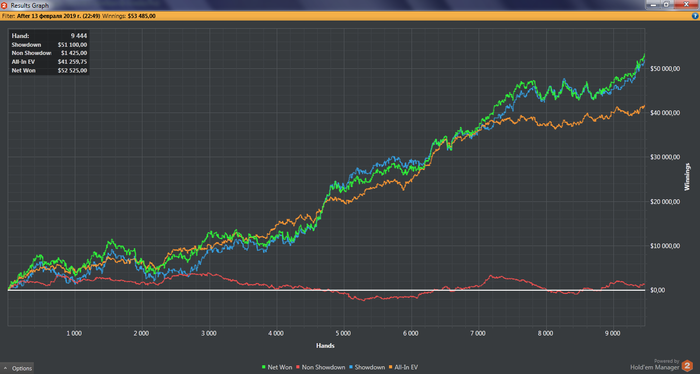
Task: Click the Results Graph window icon
Action: 4,5
